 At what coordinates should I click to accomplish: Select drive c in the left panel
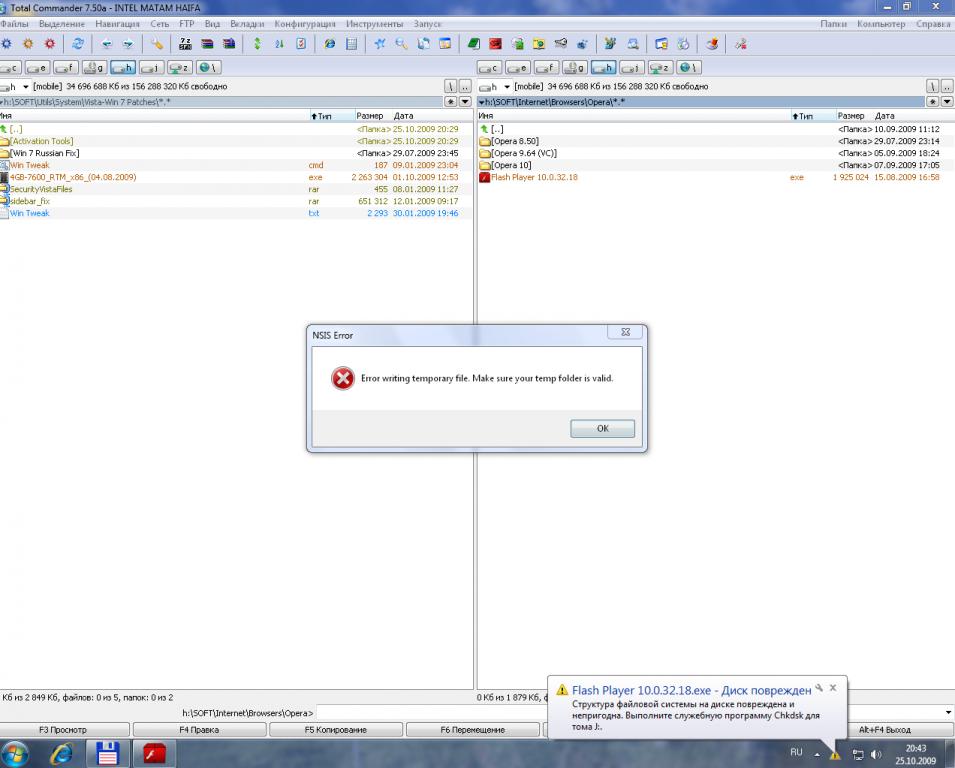[10, 68]
